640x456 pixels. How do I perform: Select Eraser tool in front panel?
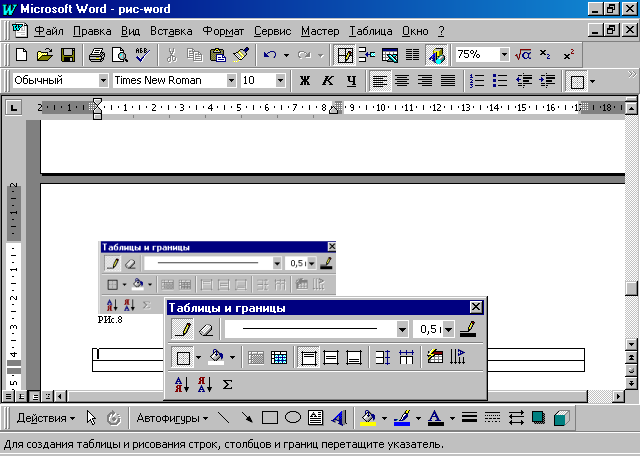tap(206, 329)
